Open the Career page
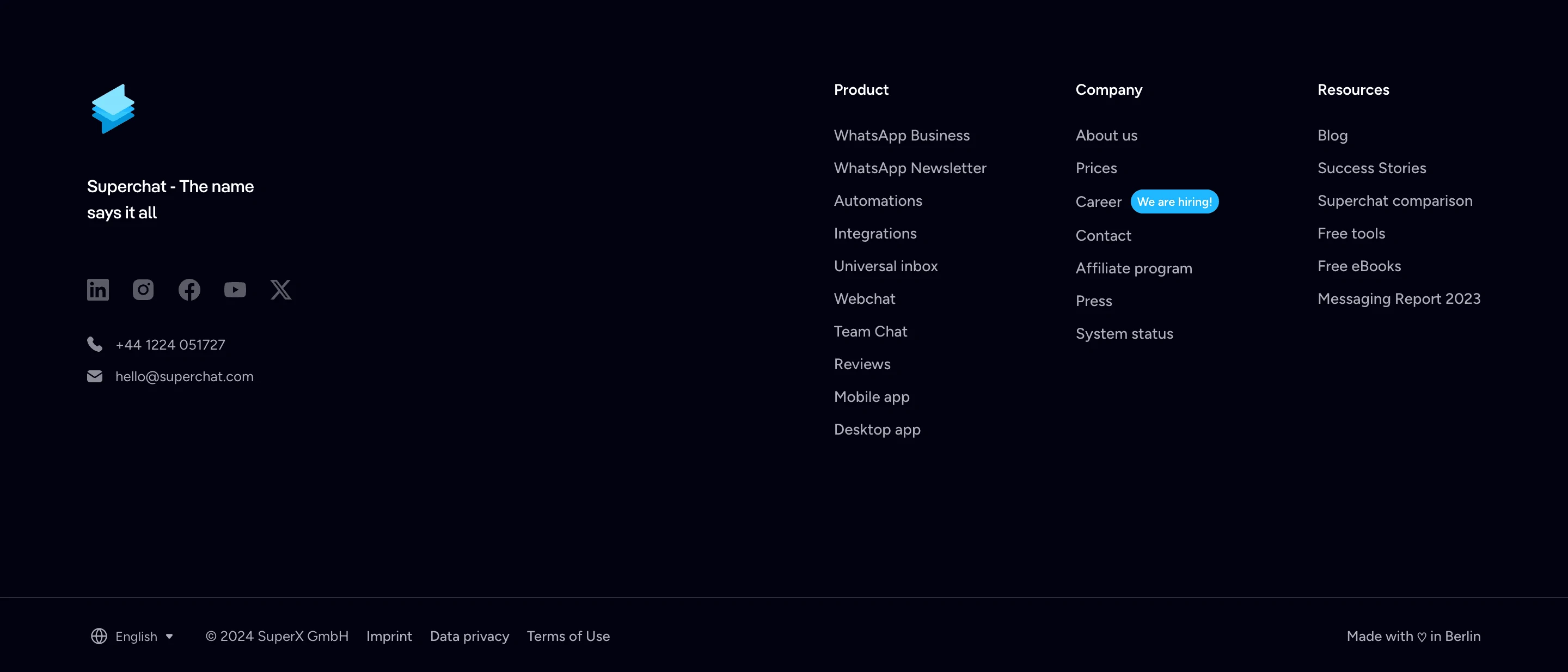Image resolution: width=1568 pixels, height=672 pixels. click(x=1098, y=201)
